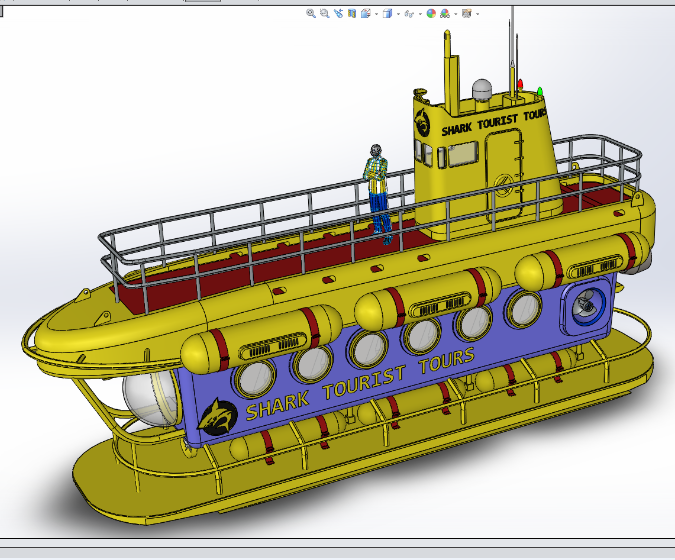
Task: Click the Display Style cube icon
Action: (x=387, y=14)
